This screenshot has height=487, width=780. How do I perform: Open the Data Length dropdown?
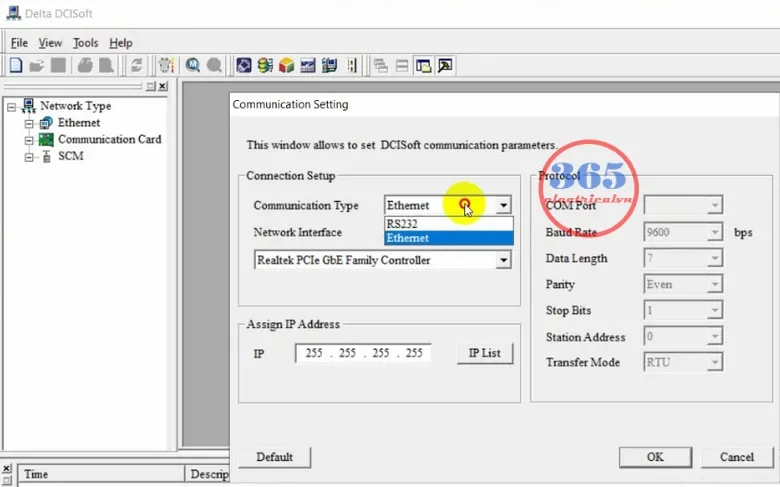point(714,258)
